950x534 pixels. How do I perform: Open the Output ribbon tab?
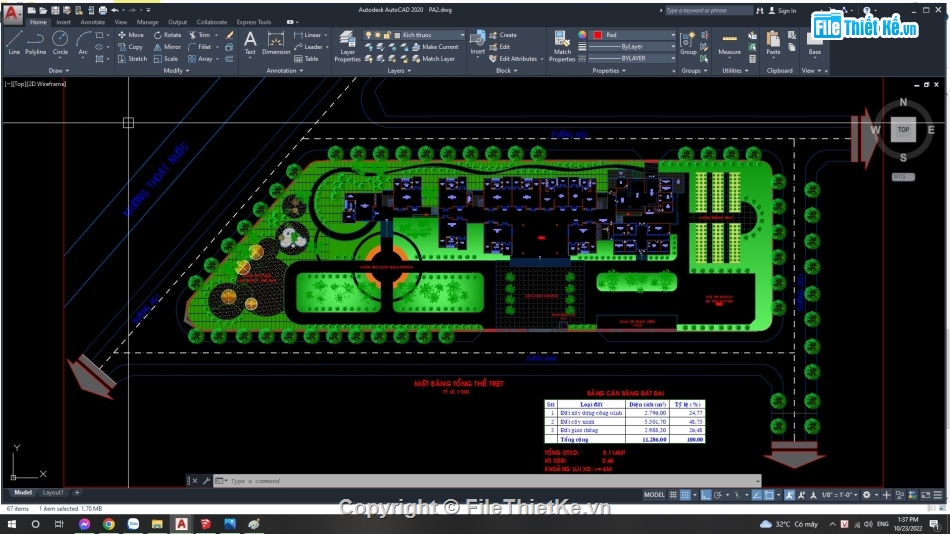coord(178,22)
